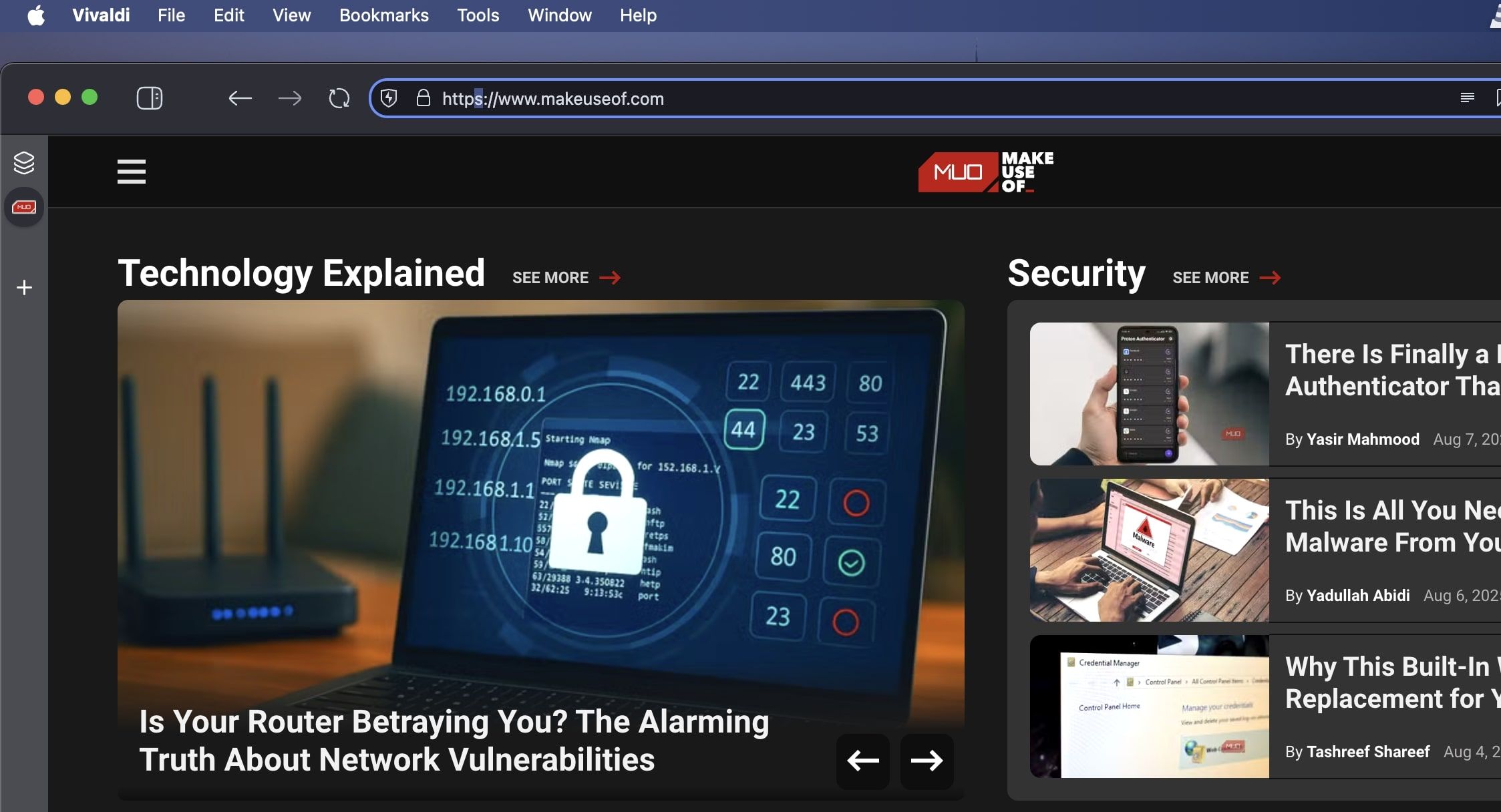Reload the current page
This screenshot has width=1501, height=812.
pyautogui.click(x=339, y=99)
